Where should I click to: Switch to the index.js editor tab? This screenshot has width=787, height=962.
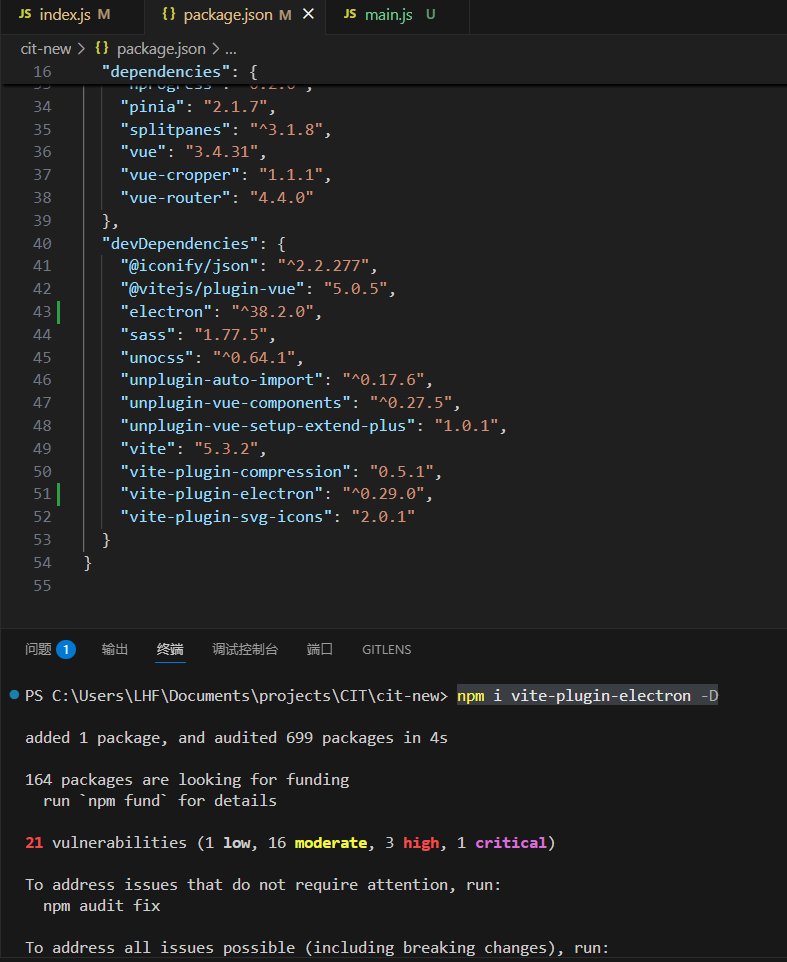point(72,15)
